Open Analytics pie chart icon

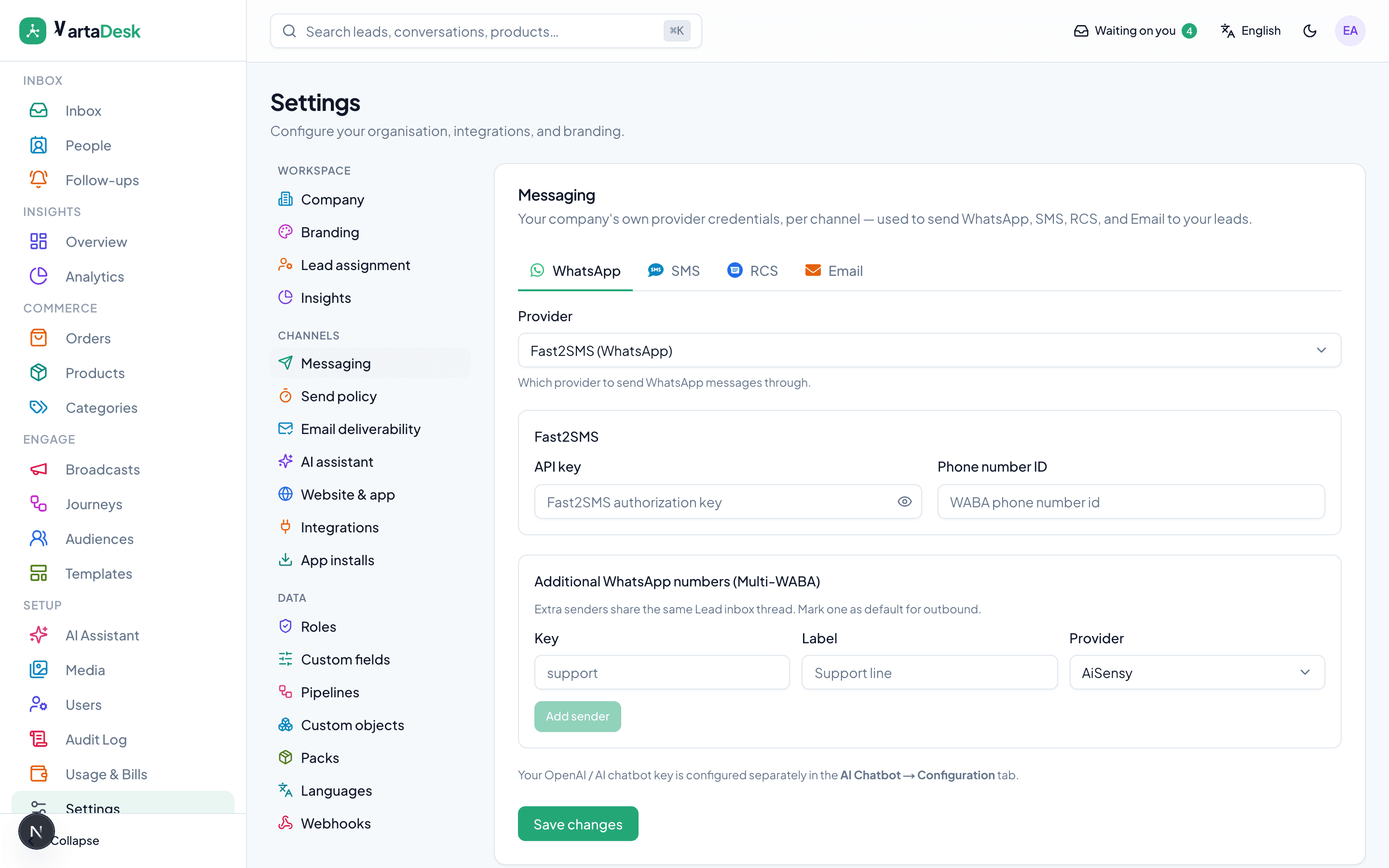(x=39, y=276)
